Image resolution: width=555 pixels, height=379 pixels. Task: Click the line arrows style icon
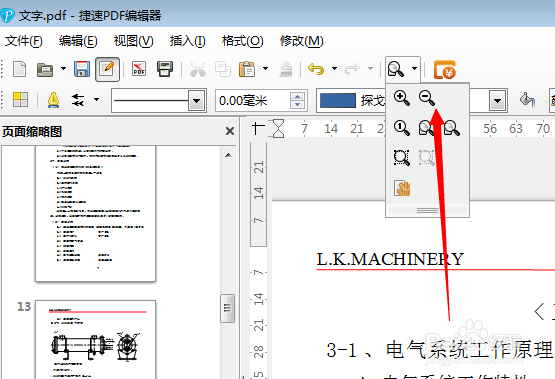tap(78, 100)
